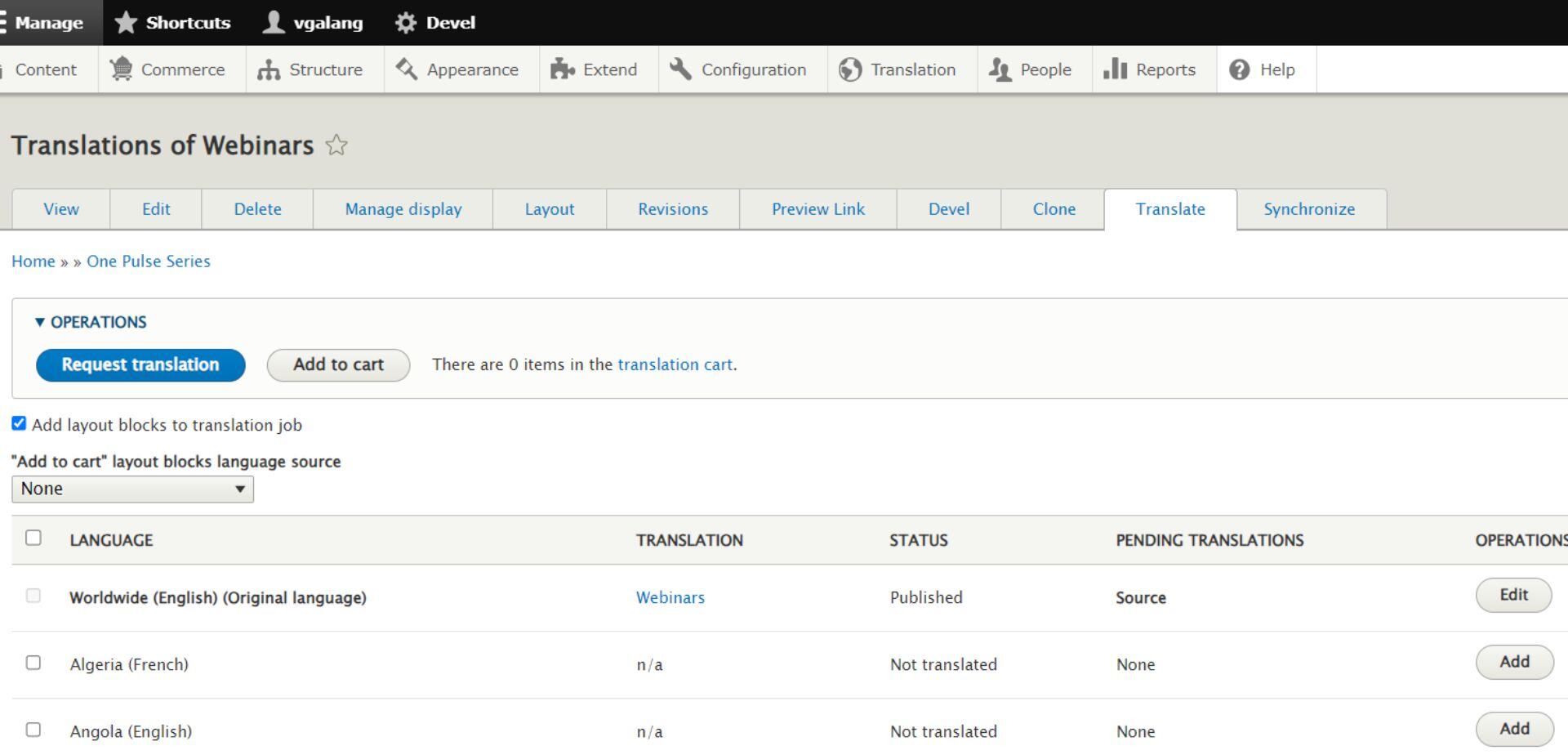Click the Language column header
1568x755 pixels.
coord(111,540)
